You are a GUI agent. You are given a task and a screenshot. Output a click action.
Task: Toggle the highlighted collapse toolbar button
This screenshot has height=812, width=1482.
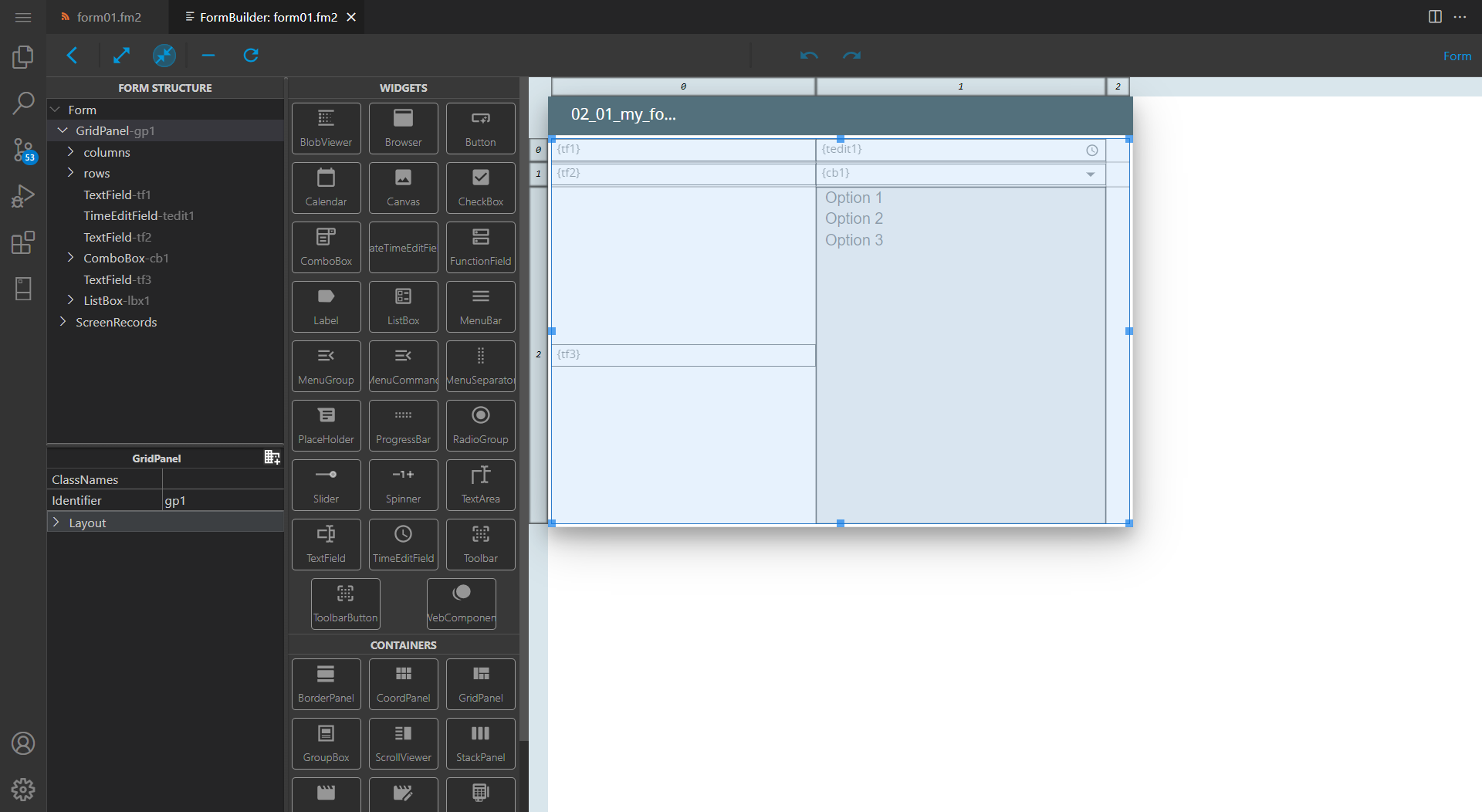164,56
